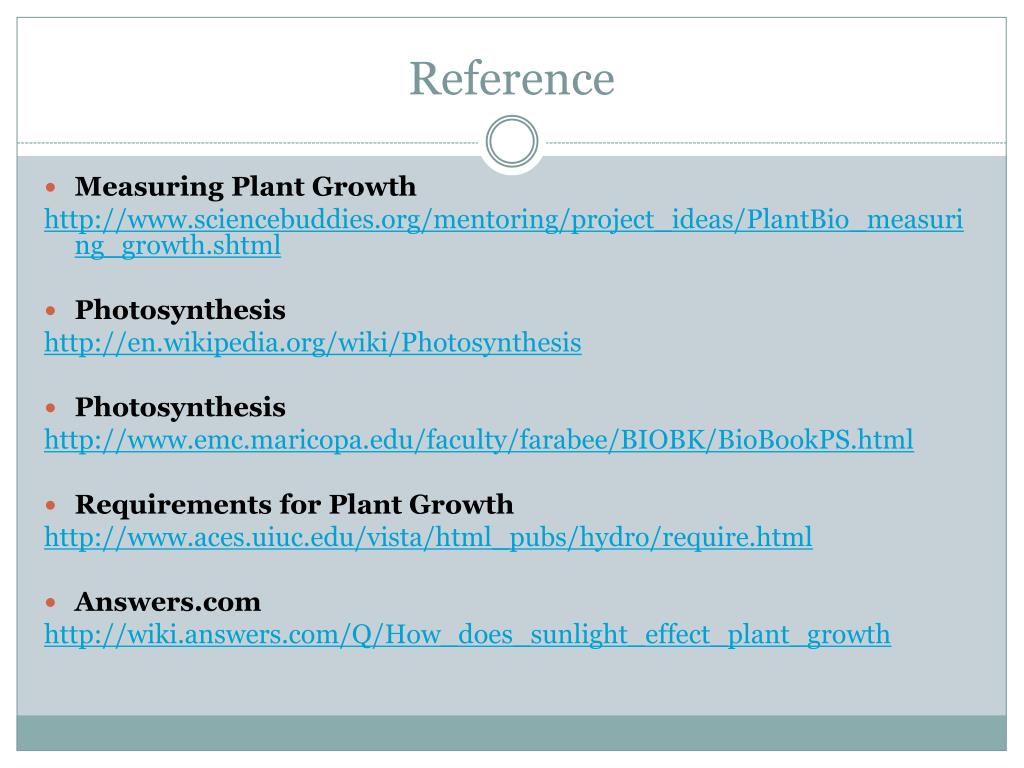Viewport: 1024px width, 768px height.
Task: Open the aces.uiuc.edu require.html link
Action: (428, 537)
